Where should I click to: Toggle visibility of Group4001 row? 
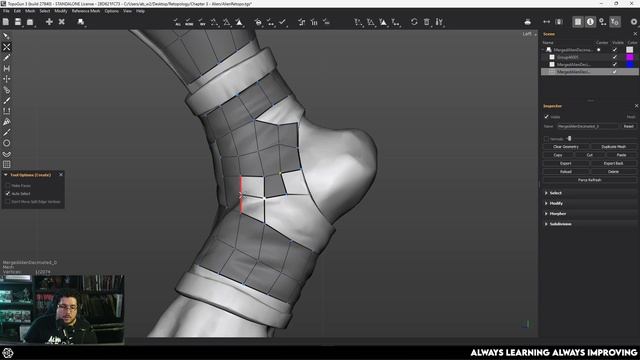pos(615,57)
